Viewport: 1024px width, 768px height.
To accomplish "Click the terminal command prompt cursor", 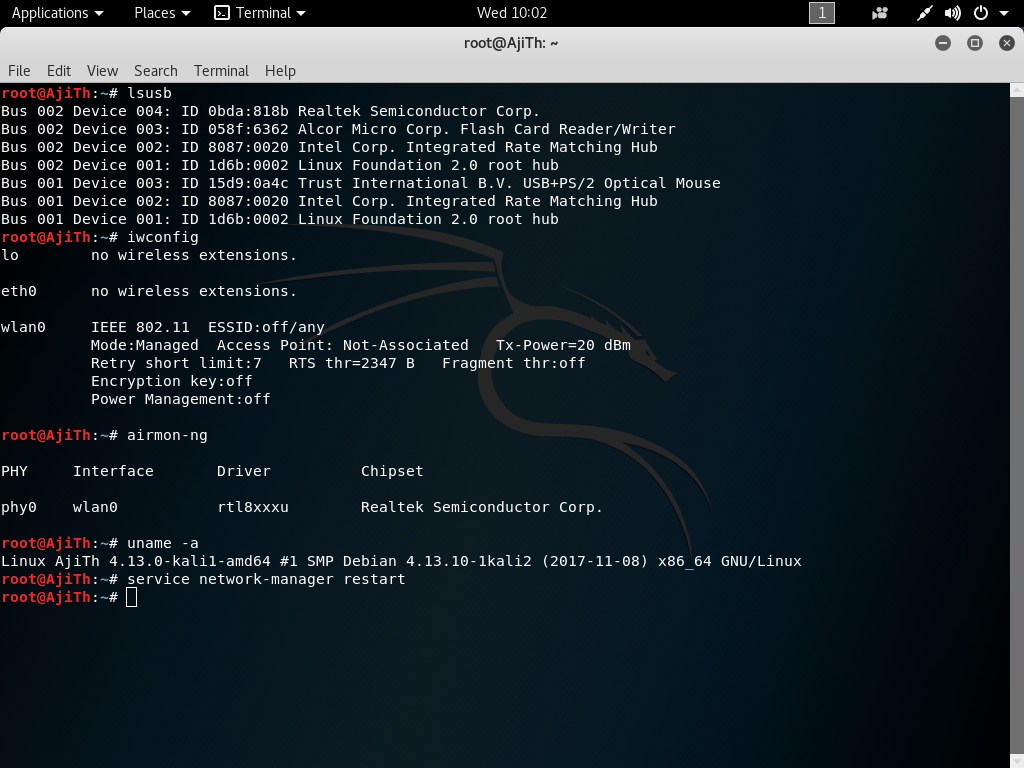I will tap(132, 597).
